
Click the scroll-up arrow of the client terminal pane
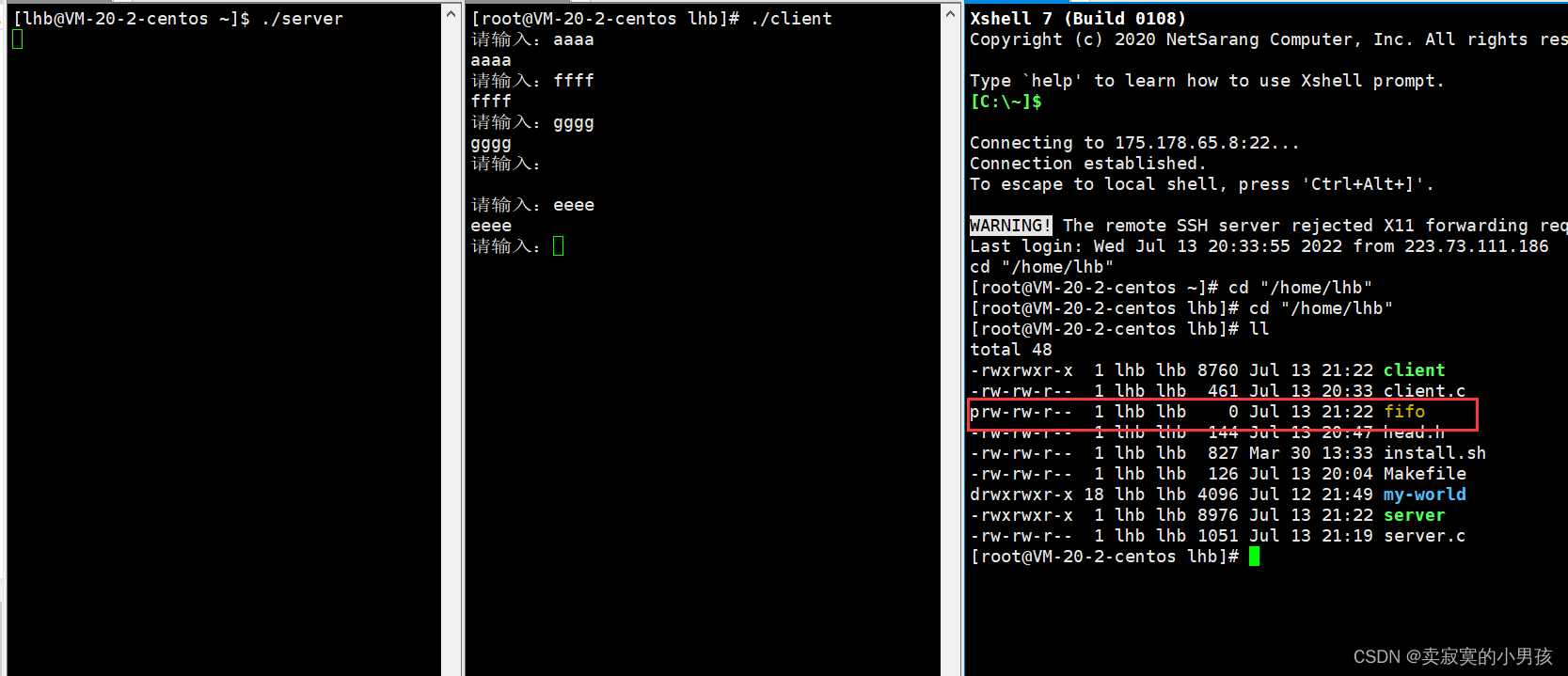[950, 15]
